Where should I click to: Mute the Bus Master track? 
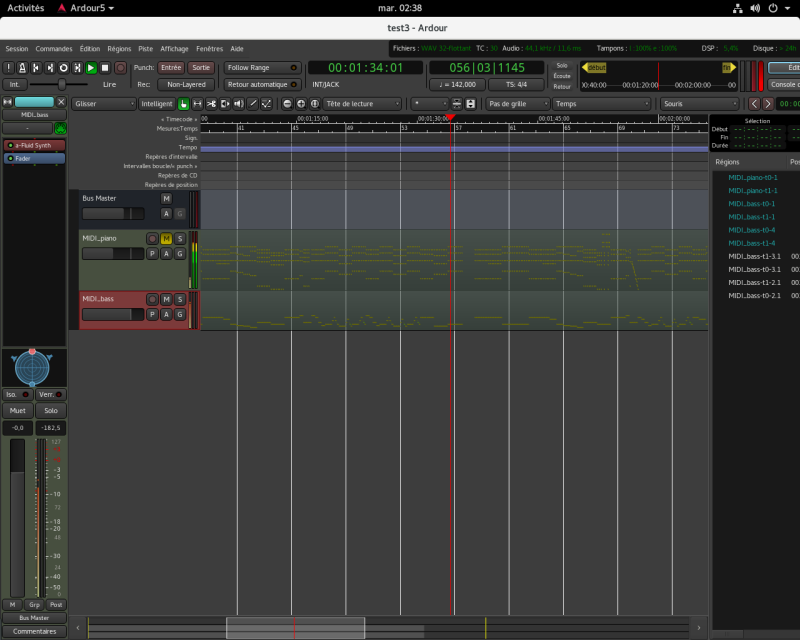pyautogui.click(x=166, y=199)
